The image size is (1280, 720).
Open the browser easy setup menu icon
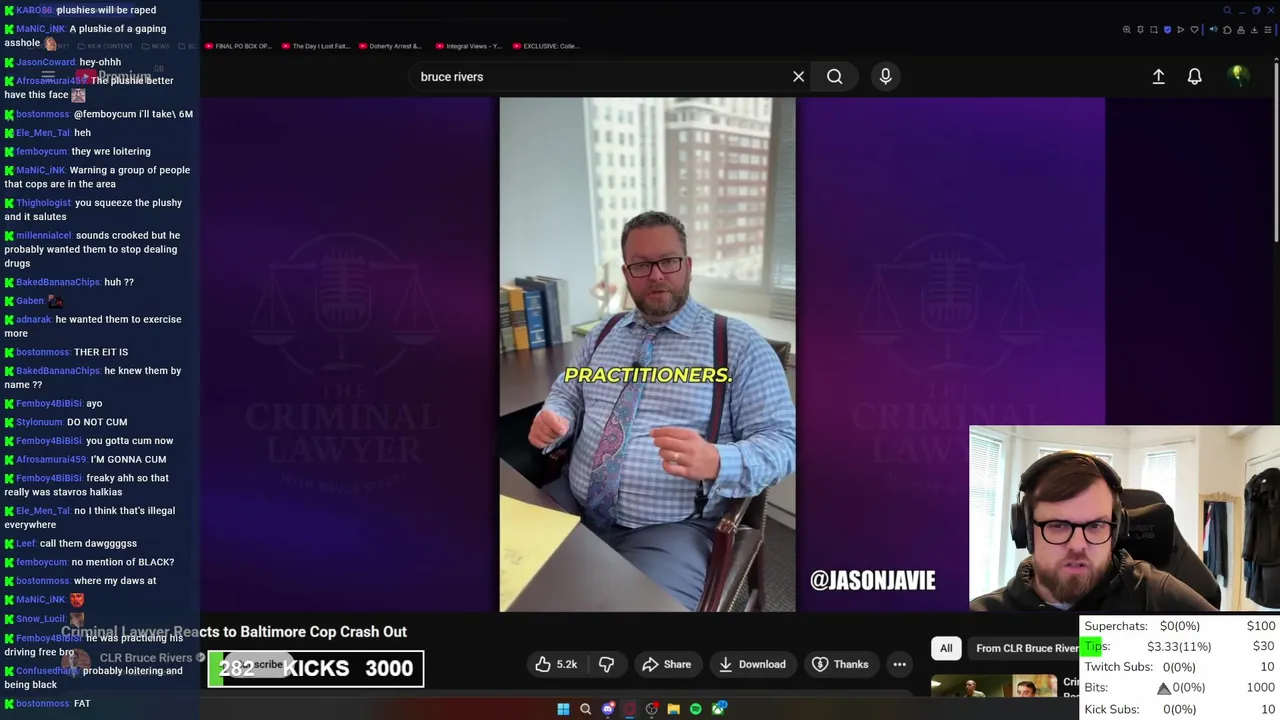1268,30
